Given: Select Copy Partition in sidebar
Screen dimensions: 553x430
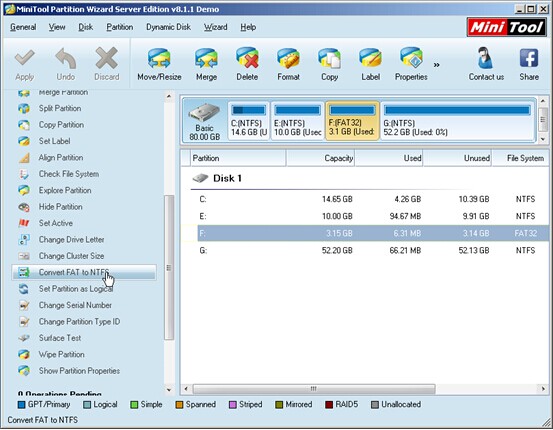Looking at the screenshot, I should click(61, 125).
